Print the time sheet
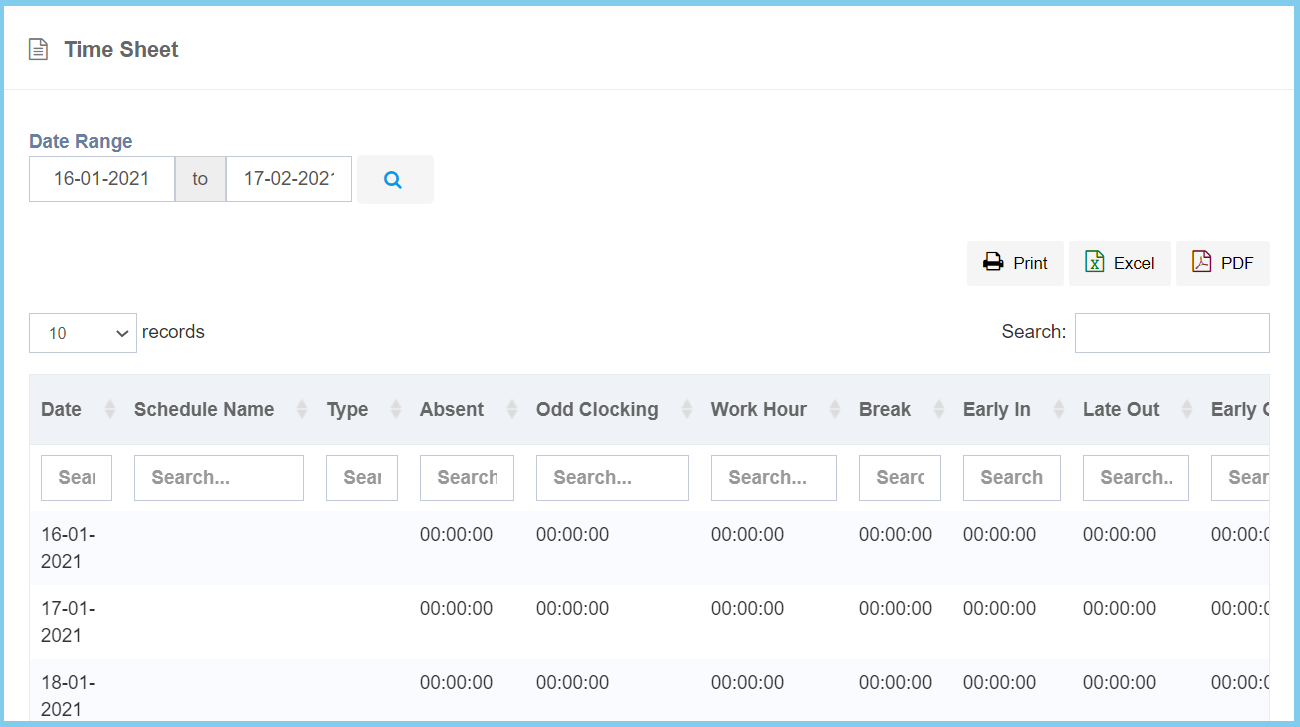 [x=1015, y=263]
